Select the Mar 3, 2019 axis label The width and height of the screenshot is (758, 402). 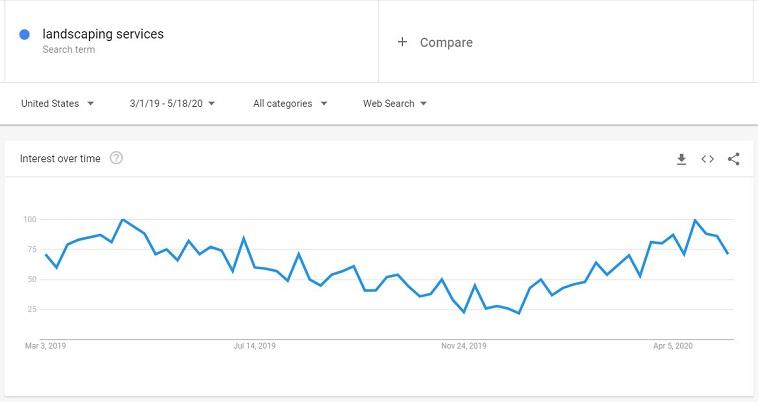(45, 346)
